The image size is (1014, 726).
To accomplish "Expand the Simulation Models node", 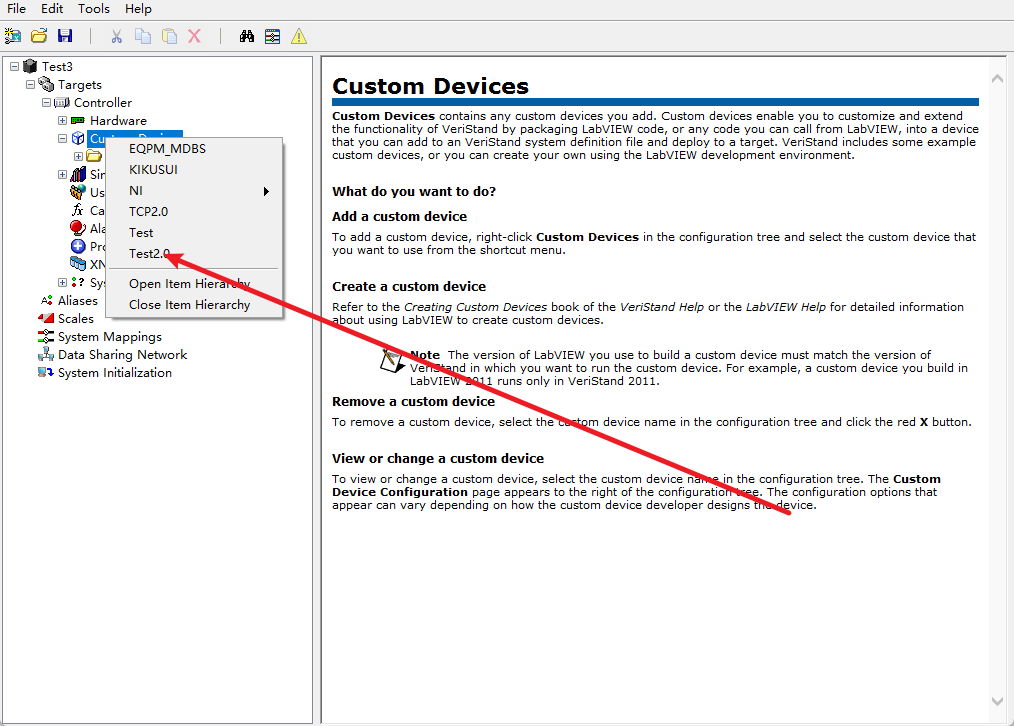I will pyautogui.click(x=63, y=175).
